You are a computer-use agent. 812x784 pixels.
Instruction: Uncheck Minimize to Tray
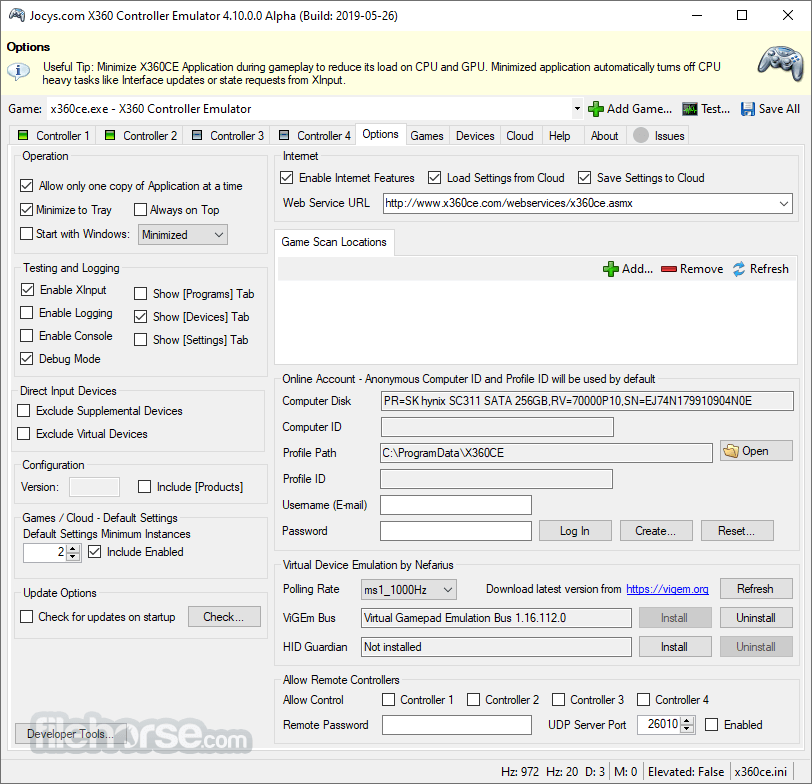(x=26, y=209)
